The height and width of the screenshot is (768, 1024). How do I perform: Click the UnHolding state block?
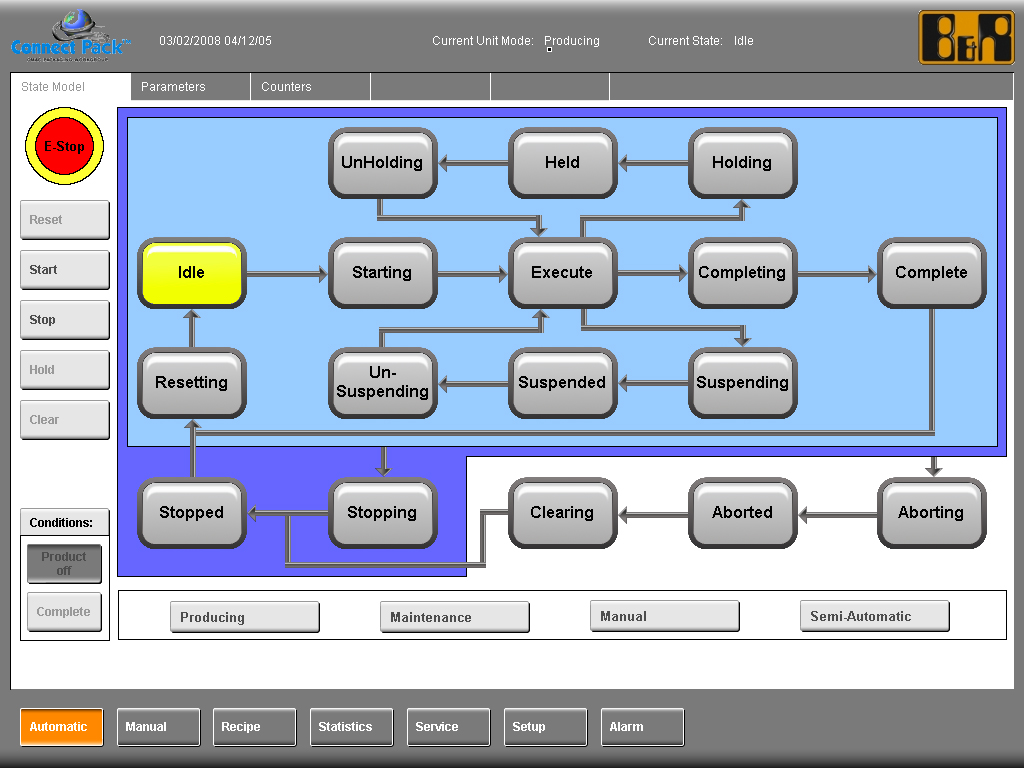tap(383, 163)
